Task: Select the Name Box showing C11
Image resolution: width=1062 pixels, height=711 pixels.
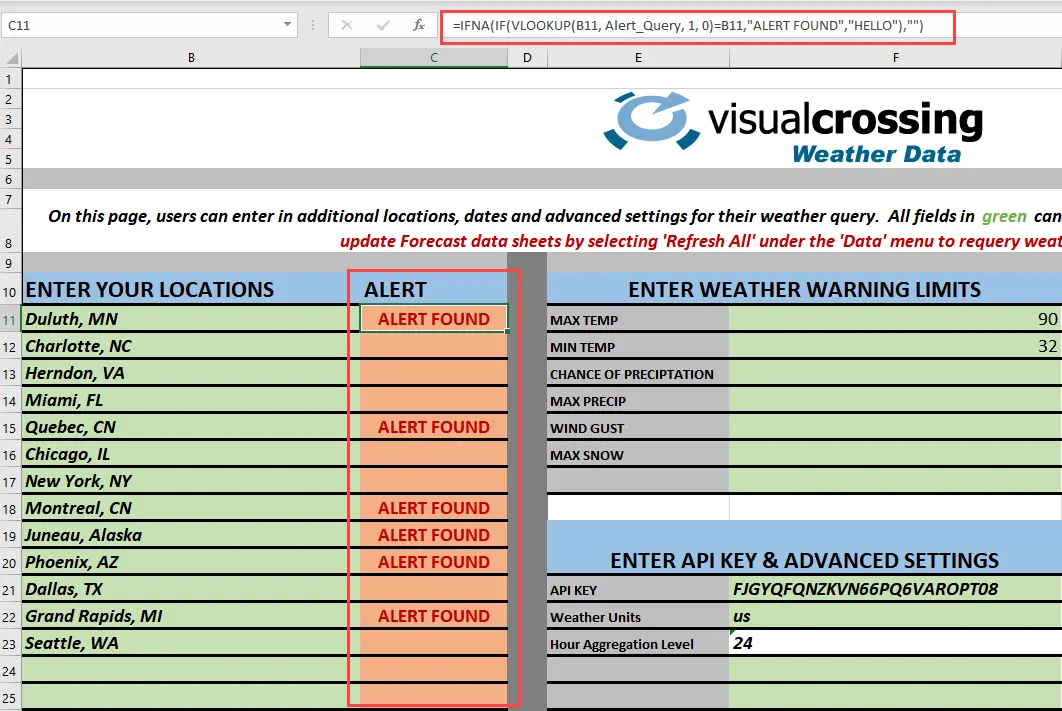Action: pos(140,24)
